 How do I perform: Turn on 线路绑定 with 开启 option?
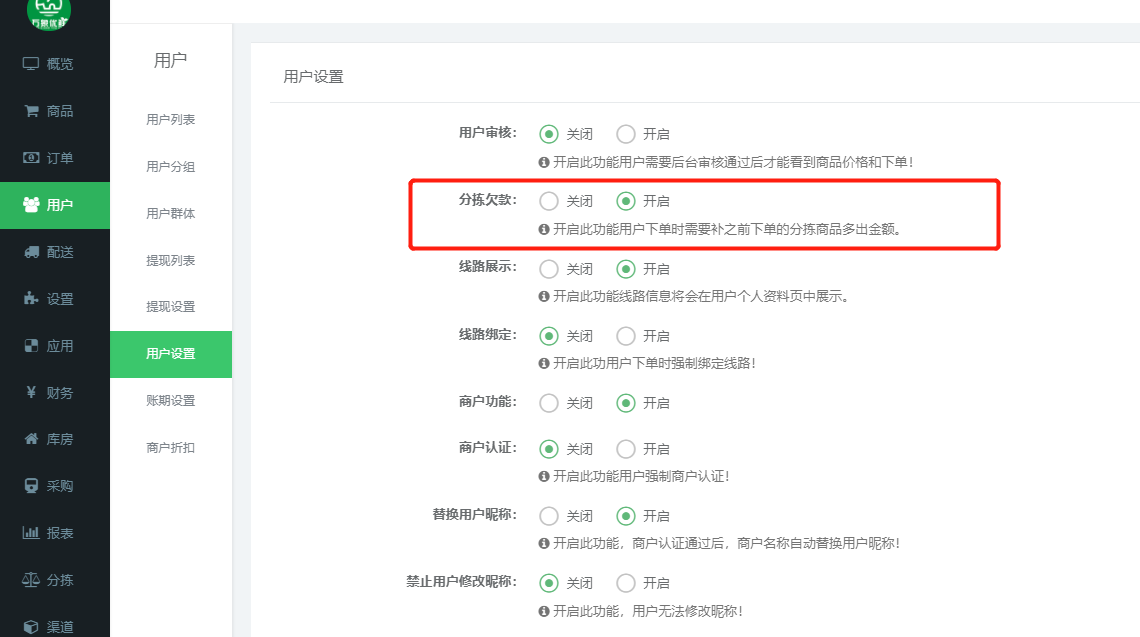[626, 336]
